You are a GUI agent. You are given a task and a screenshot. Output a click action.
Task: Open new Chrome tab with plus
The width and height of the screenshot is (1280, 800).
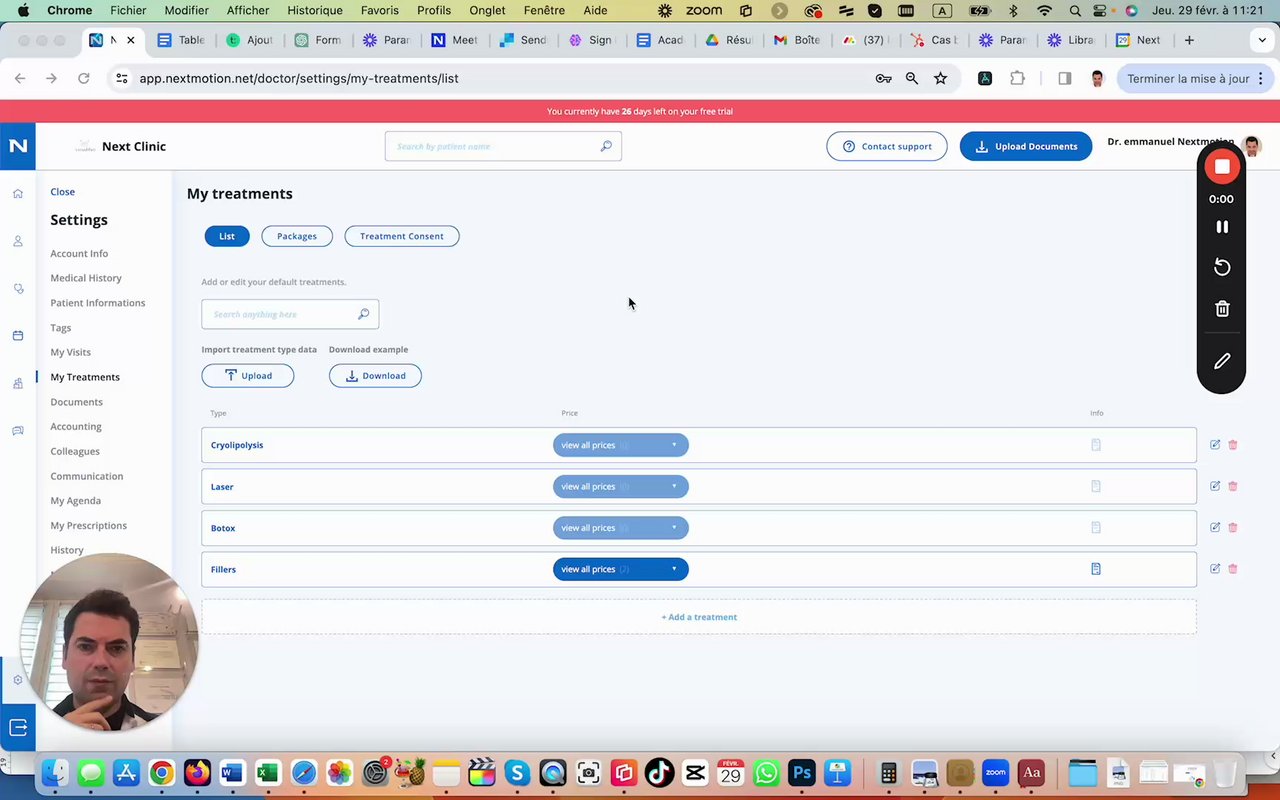point(1189,40)
